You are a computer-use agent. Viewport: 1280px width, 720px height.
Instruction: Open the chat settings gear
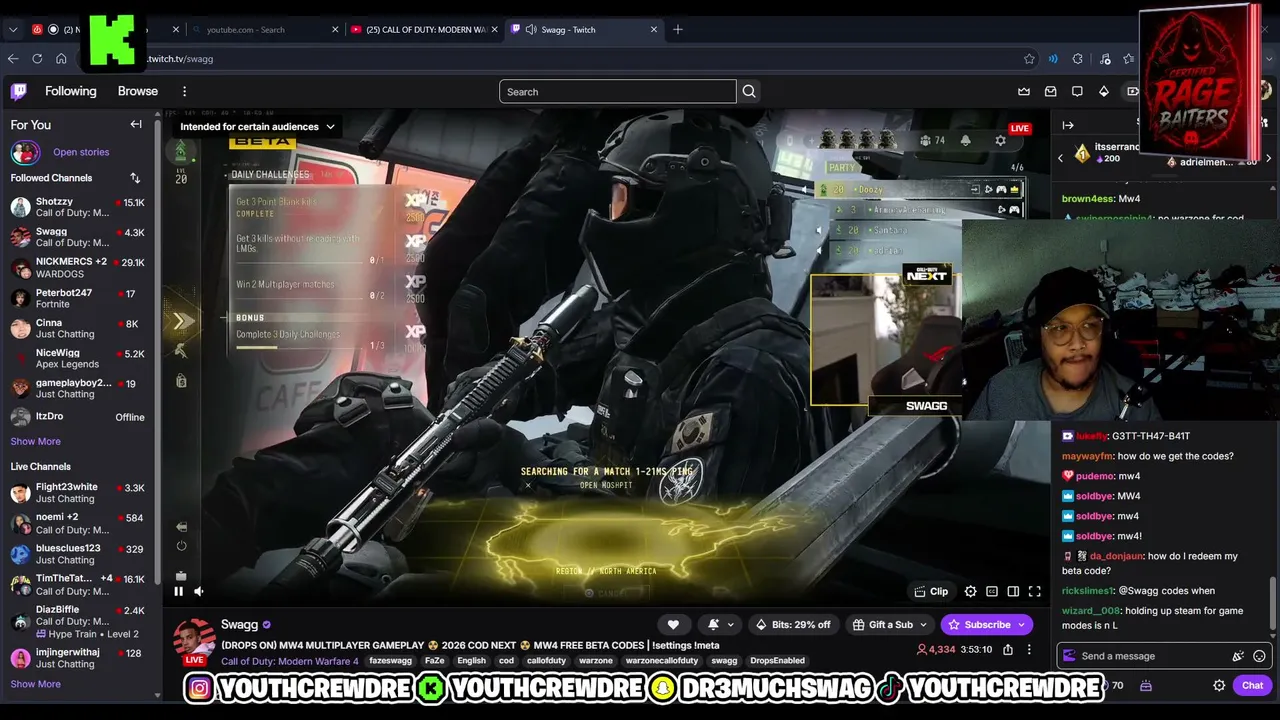(1219, 685)
